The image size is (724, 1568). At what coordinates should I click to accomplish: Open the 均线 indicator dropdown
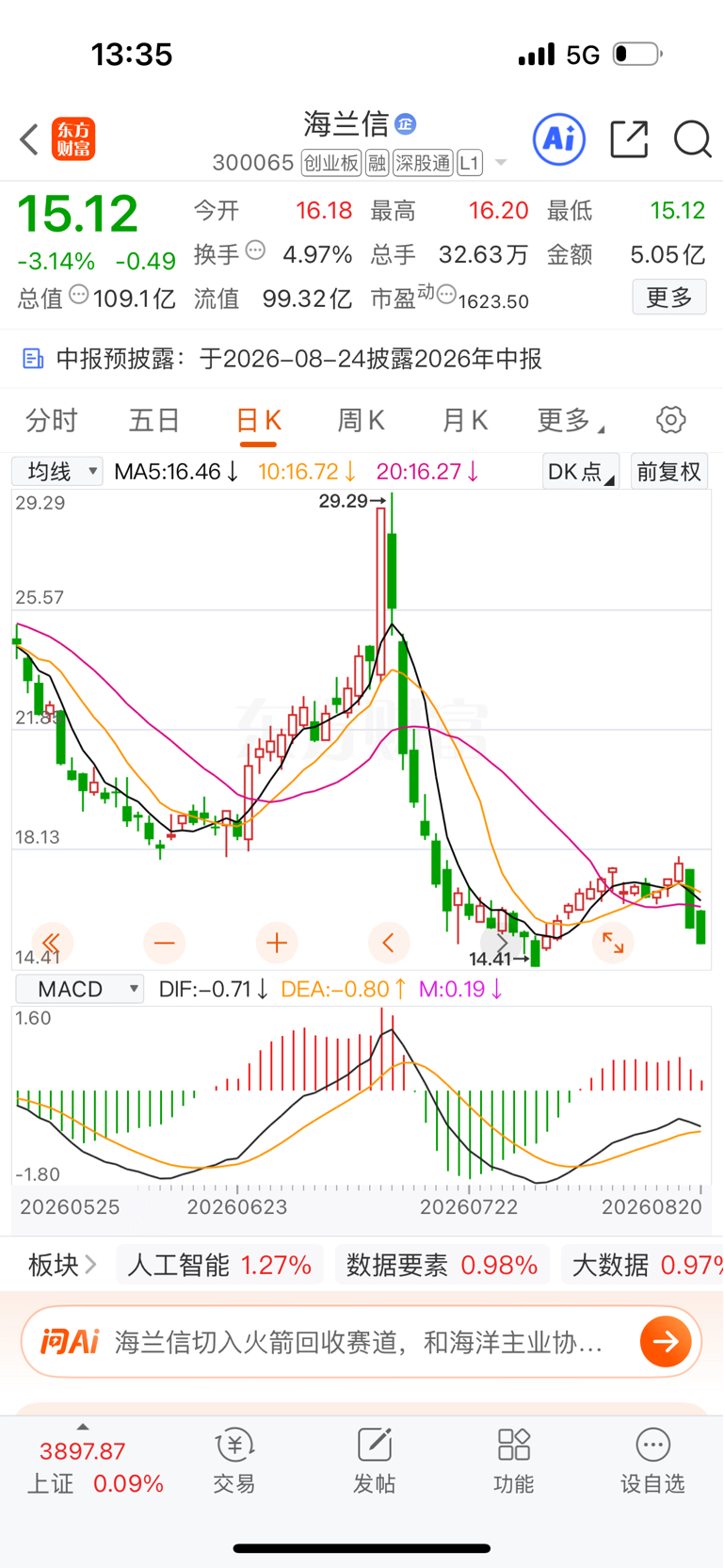click(x=57, y=471)
